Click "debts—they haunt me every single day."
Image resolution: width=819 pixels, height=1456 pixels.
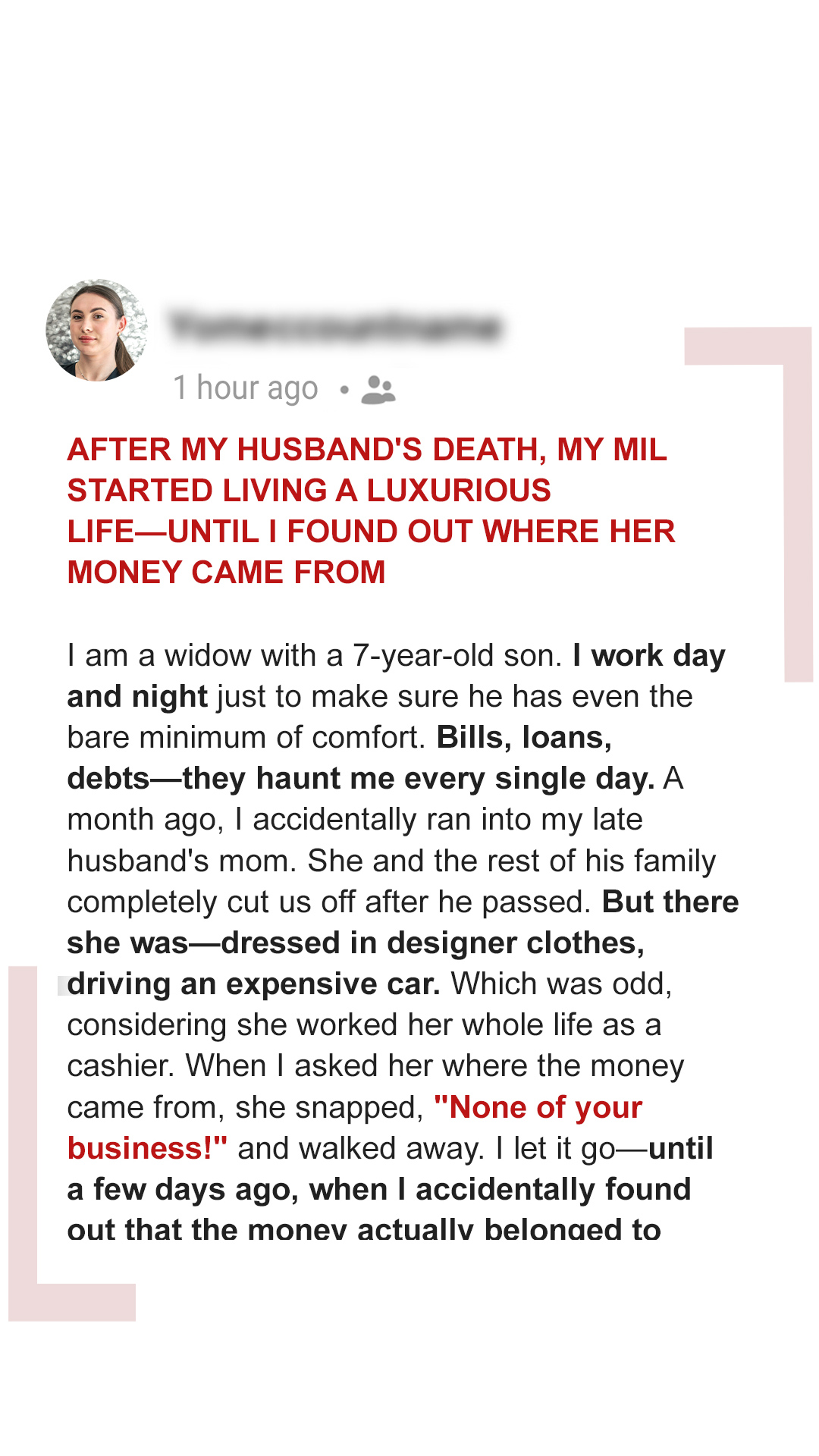coord(361,779)
